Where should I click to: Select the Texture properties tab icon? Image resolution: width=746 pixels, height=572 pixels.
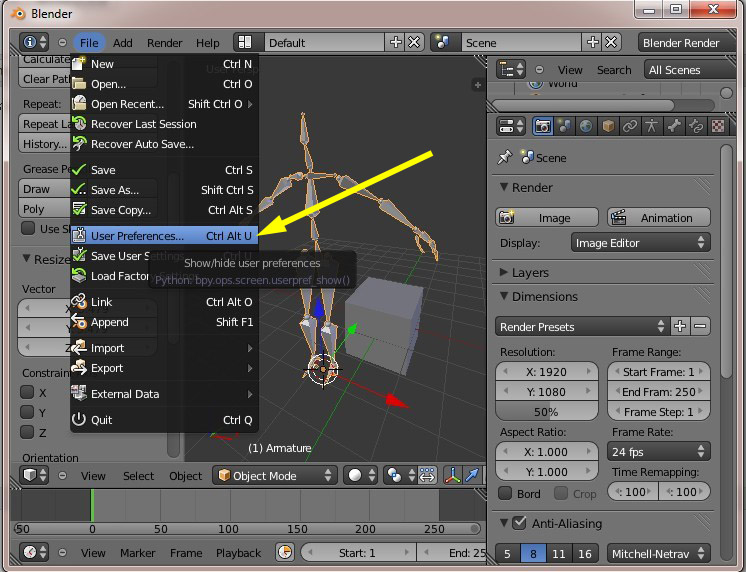pos(717,126)
